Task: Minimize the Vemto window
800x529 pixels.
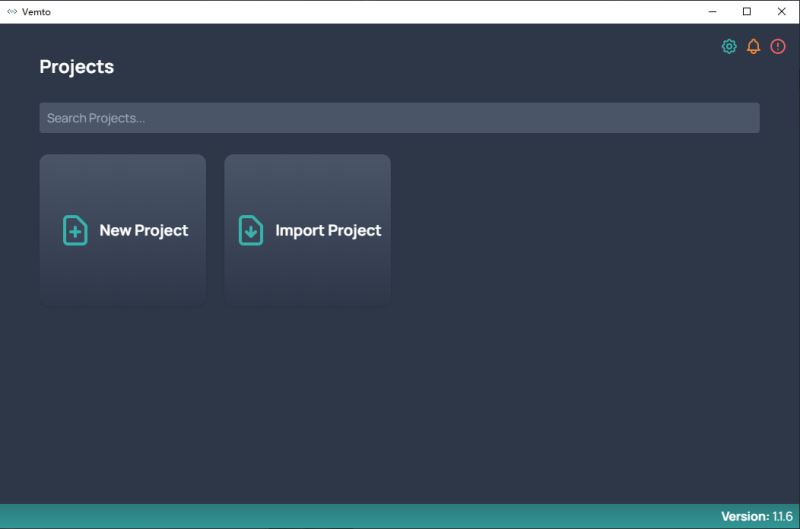Action: click(x=713, y=11)
